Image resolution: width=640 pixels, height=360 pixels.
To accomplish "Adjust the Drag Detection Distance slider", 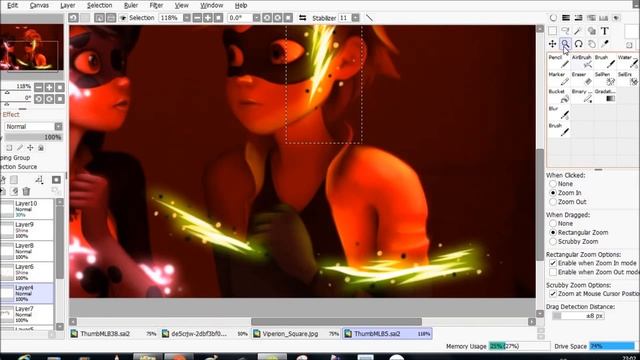I will click(x=578, y=316).
